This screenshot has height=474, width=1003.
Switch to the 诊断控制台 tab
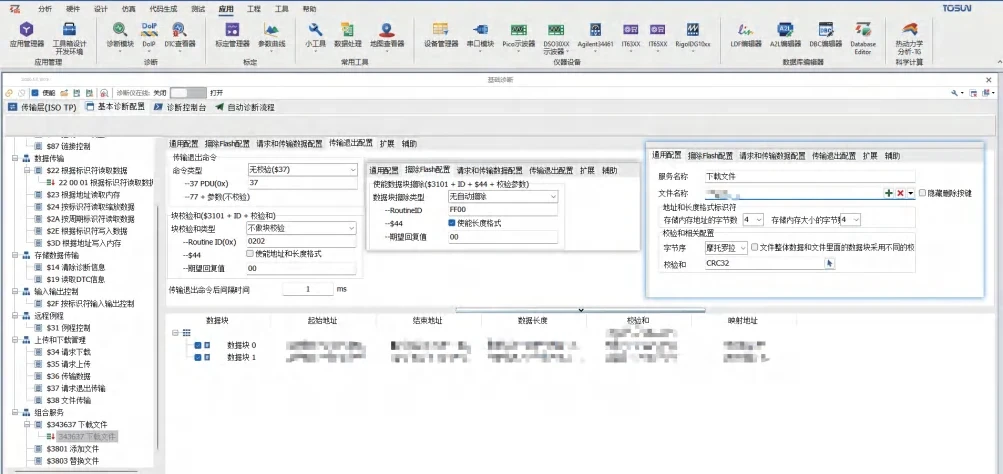pos(180,107)
